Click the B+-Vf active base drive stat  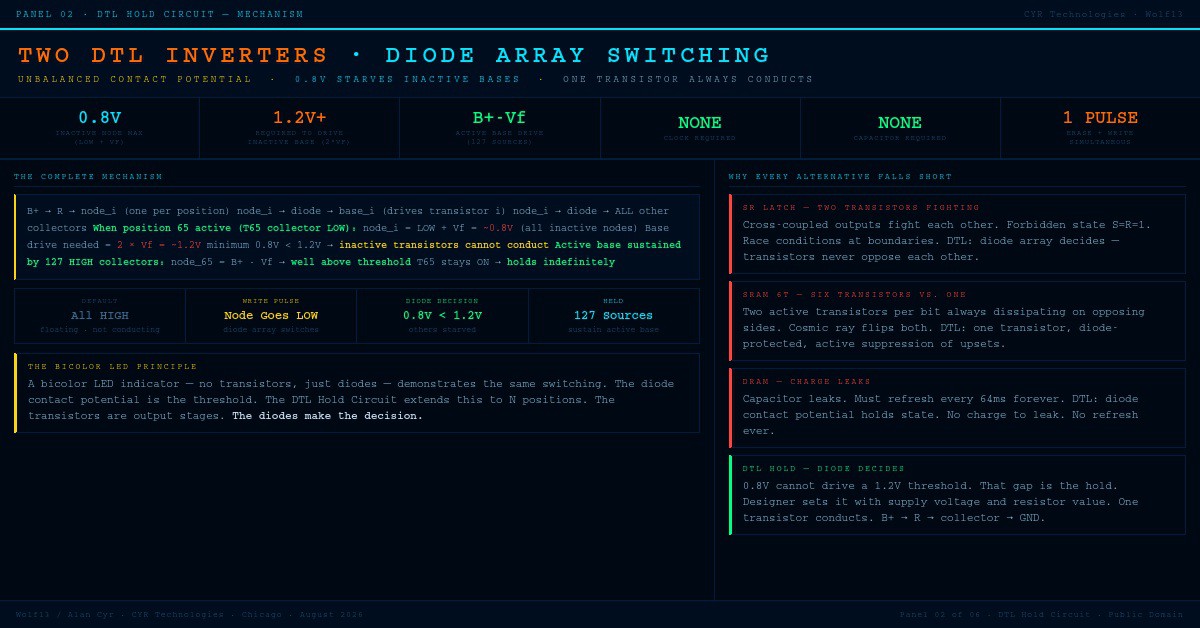tap(500, 128)
